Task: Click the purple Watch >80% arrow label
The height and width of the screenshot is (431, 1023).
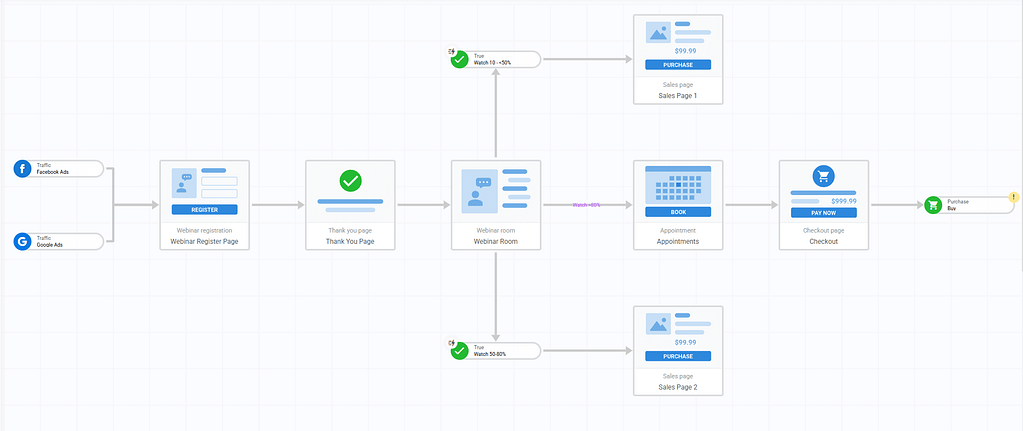Action: (x=587, y=205)
